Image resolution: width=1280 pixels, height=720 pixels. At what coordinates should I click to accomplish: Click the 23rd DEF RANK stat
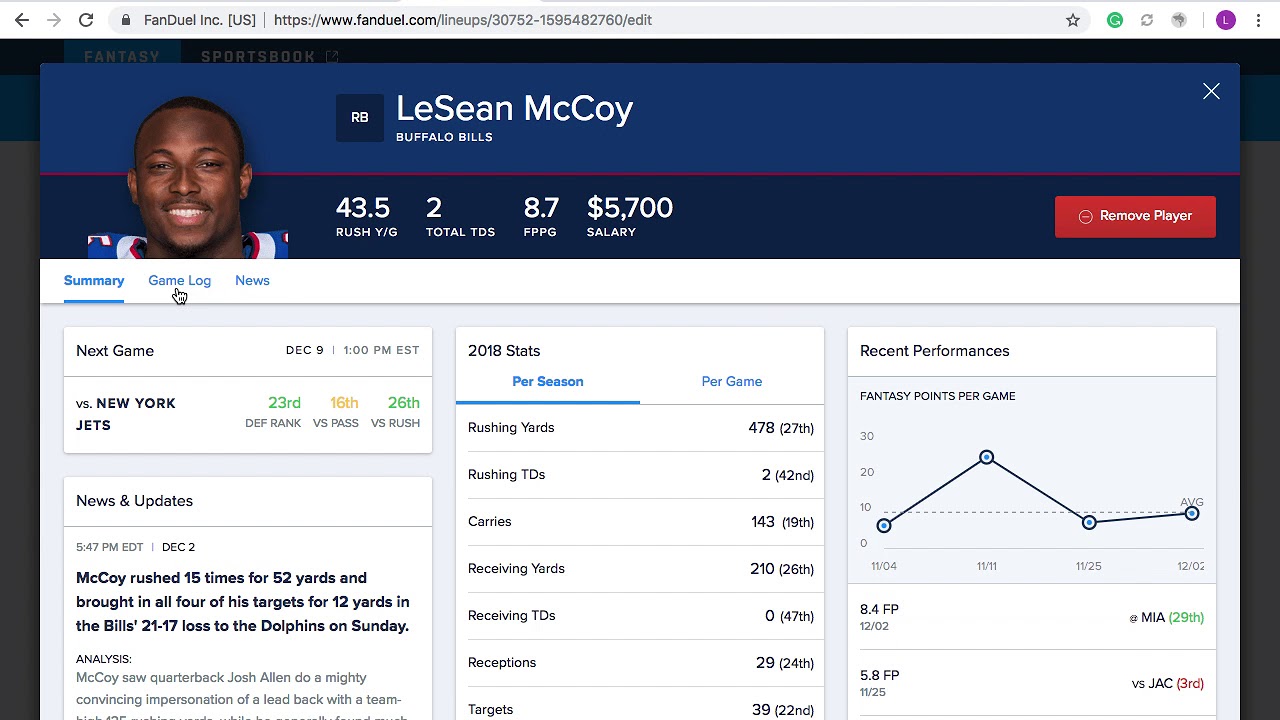[273, 412]
